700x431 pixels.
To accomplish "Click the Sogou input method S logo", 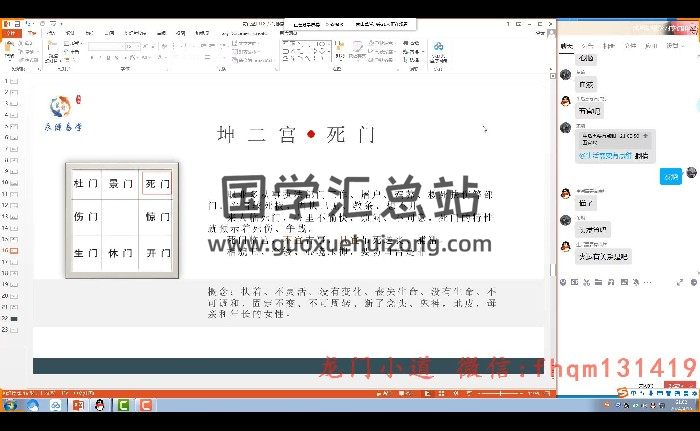I will point(623,393).
